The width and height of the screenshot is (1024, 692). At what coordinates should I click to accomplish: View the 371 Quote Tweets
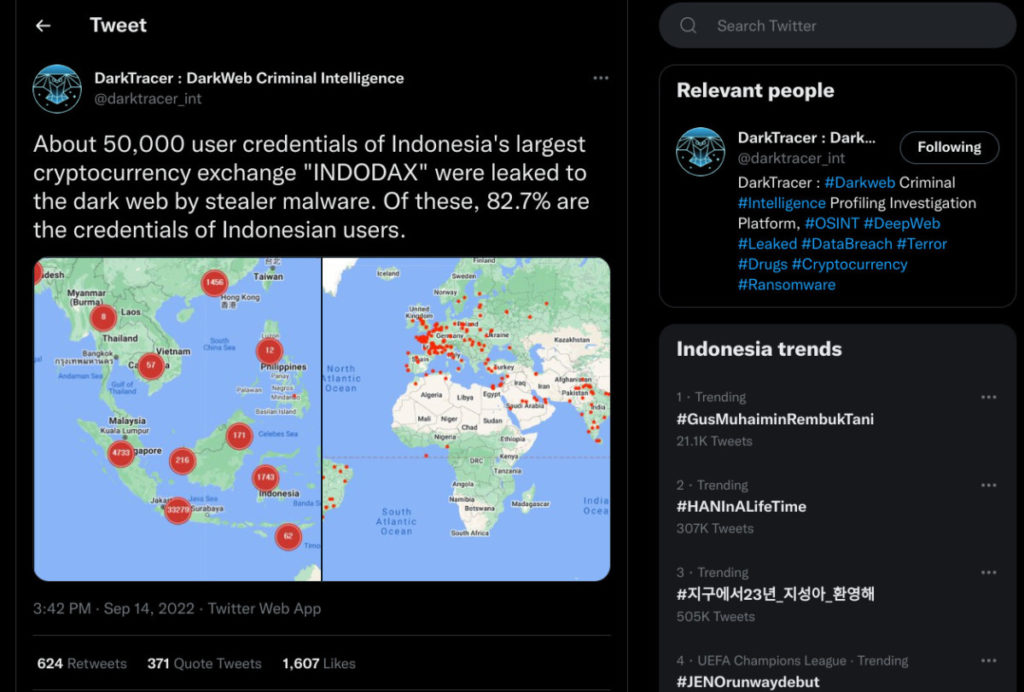coord(204,663)
